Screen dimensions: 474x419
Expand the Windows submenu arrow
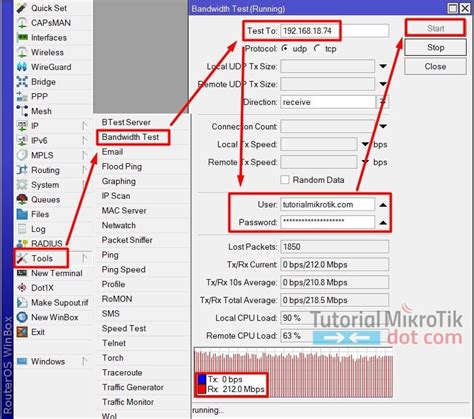pos(85,361)
